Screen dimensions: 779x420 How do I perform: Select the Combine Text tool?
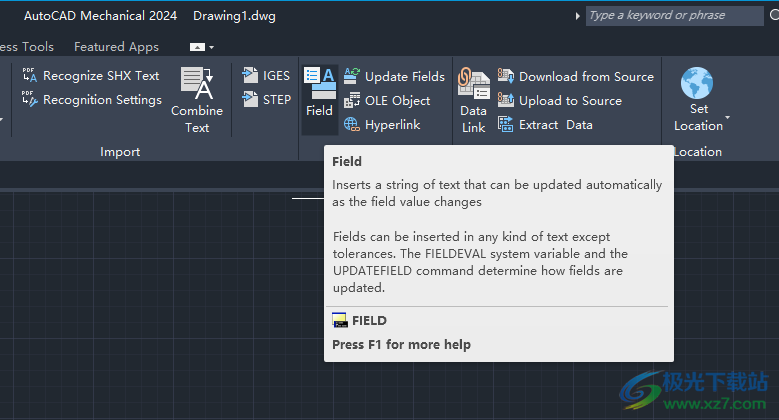tap(197, 100)
